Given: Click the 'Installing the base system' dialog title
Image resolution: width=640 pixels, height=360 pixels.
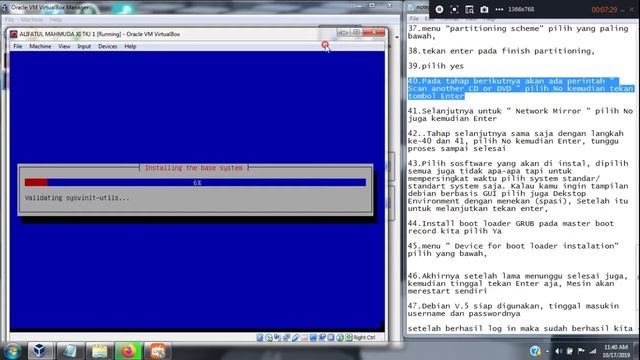Looking at the screenshot, I should (x=193, y=168).
